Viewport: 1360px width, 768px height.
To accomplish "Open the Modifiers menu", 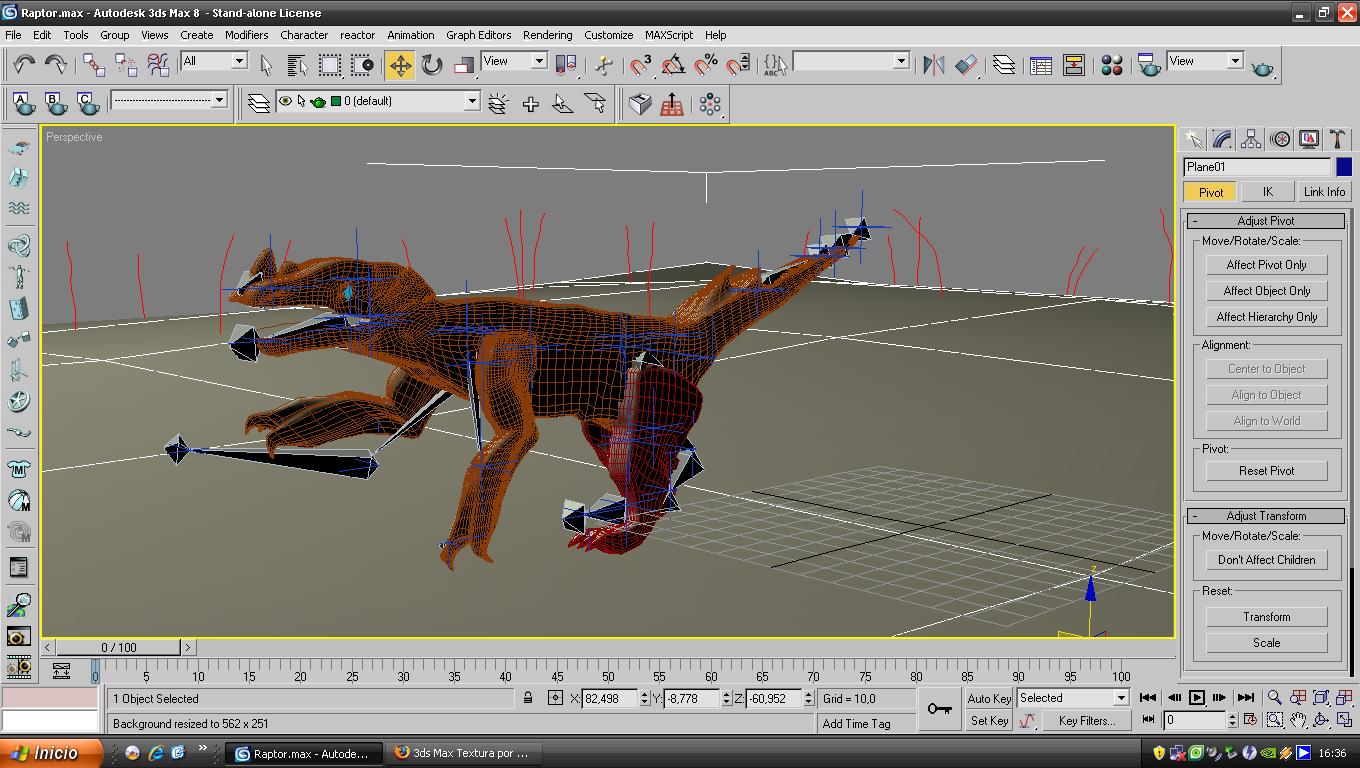I will click(x=246, y=35).
